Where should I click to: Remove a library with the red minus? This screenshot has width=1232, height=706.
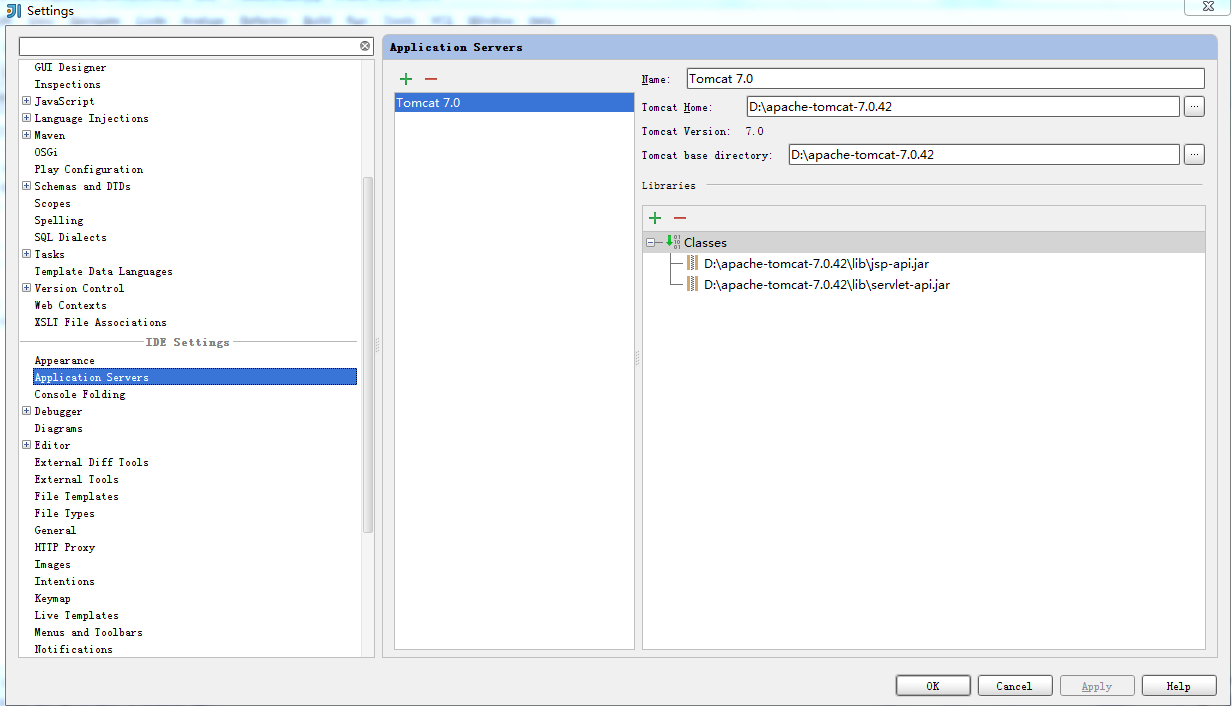[680, 218]
